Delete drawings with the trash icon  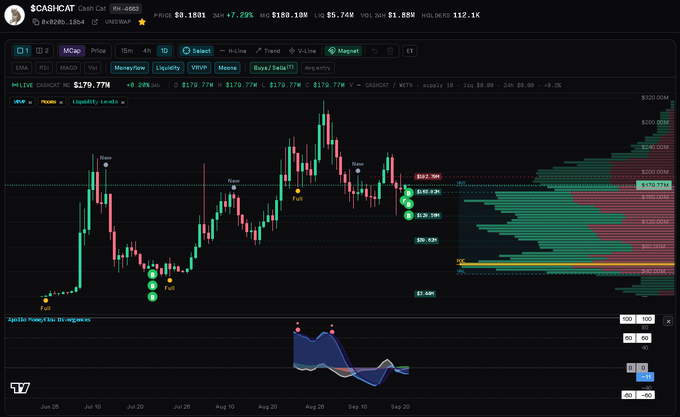tap(390, 51)
